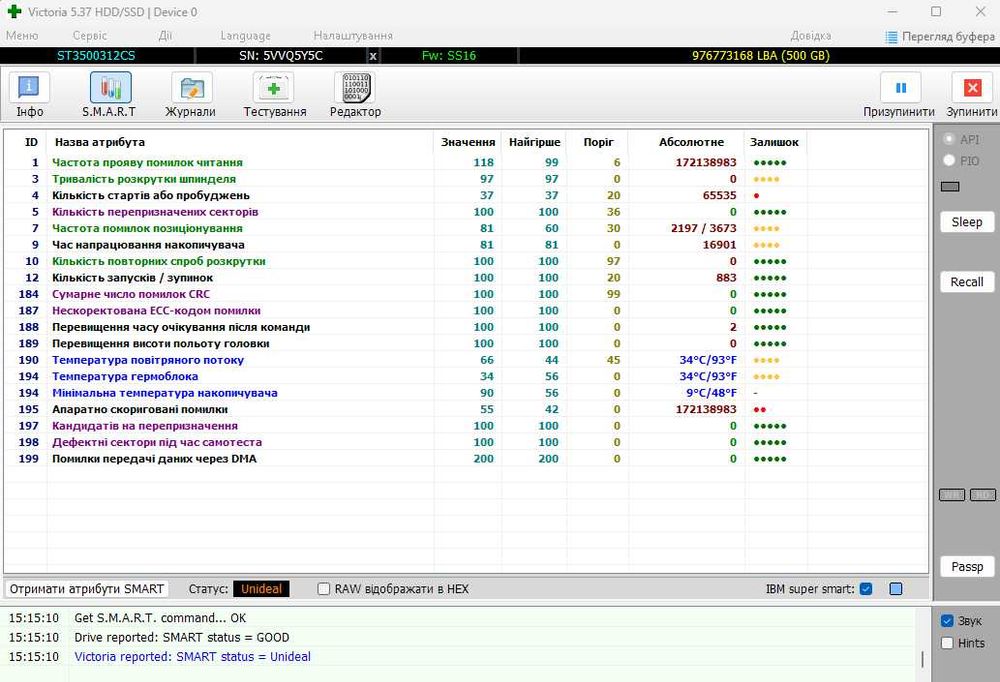Switch to the S.M.A.R.T view
Image resolution: width=1000 pixels, height=682 pixels.
coord(110,95)
